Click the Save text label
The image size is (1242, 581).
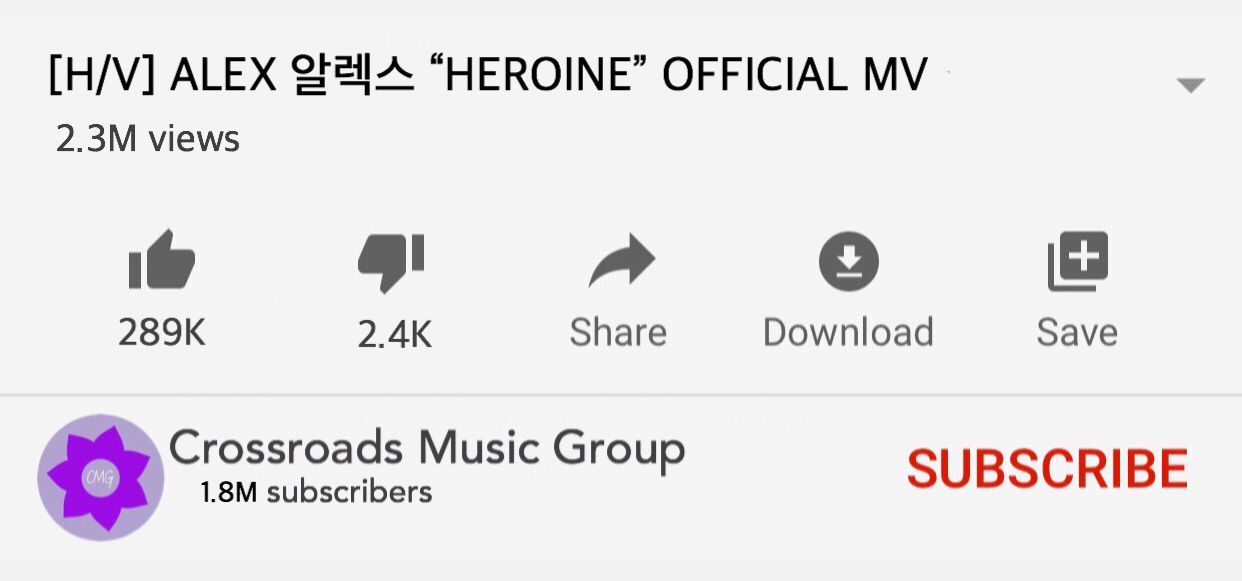tap(1077, 333)
